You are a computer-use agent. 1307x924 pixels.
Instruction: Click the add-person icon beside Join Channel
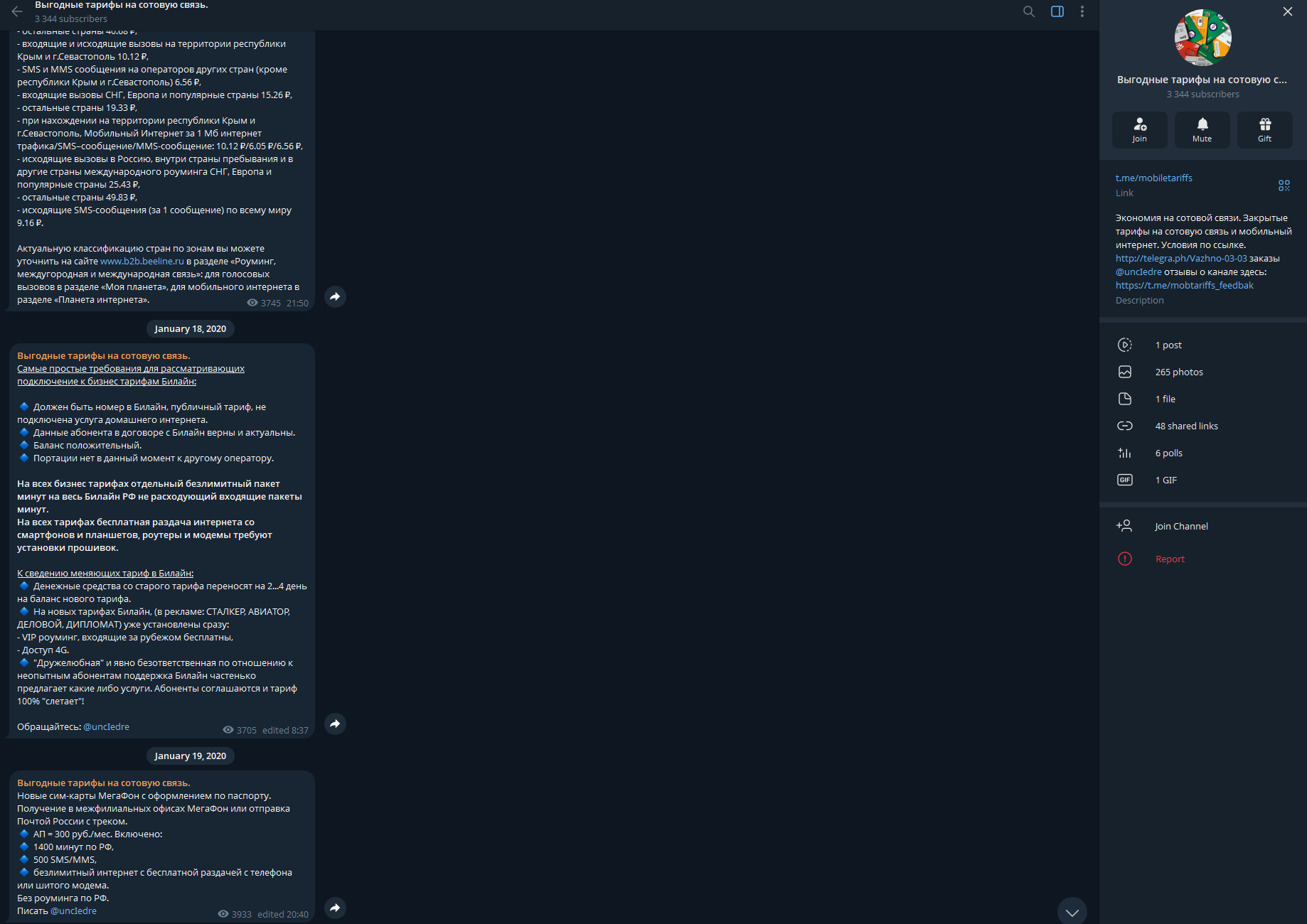(x=1124, y=526)
